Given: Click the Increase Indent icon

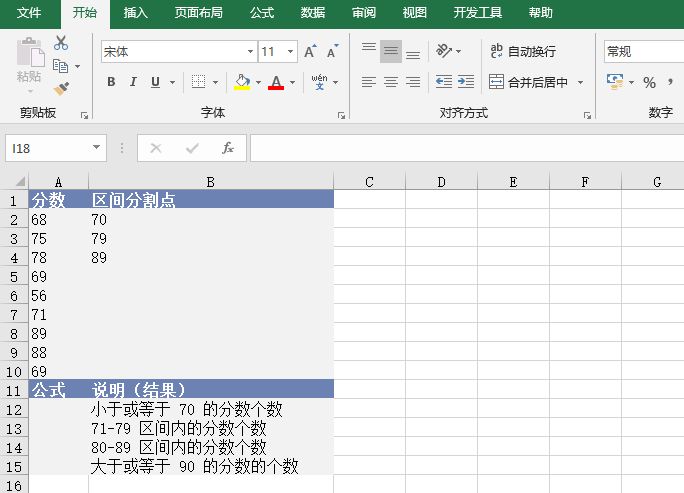Looking at the screenshot, I should [x=467, y=82].
